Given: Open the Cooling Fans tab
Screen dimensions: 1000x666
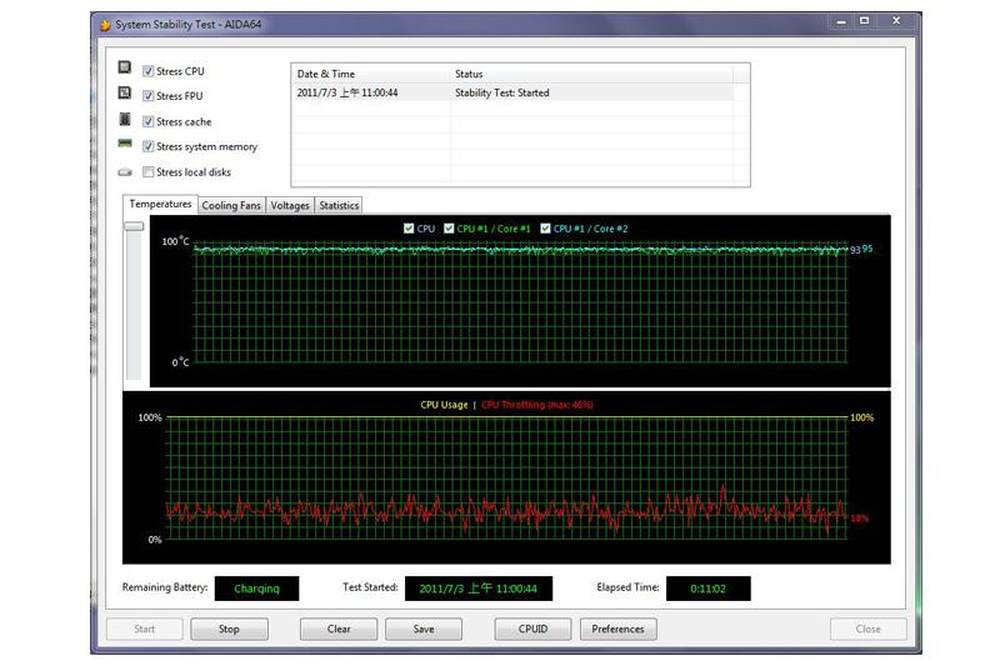Looking at the screenshot, I should pyautogui.click(x=232, y=205).
